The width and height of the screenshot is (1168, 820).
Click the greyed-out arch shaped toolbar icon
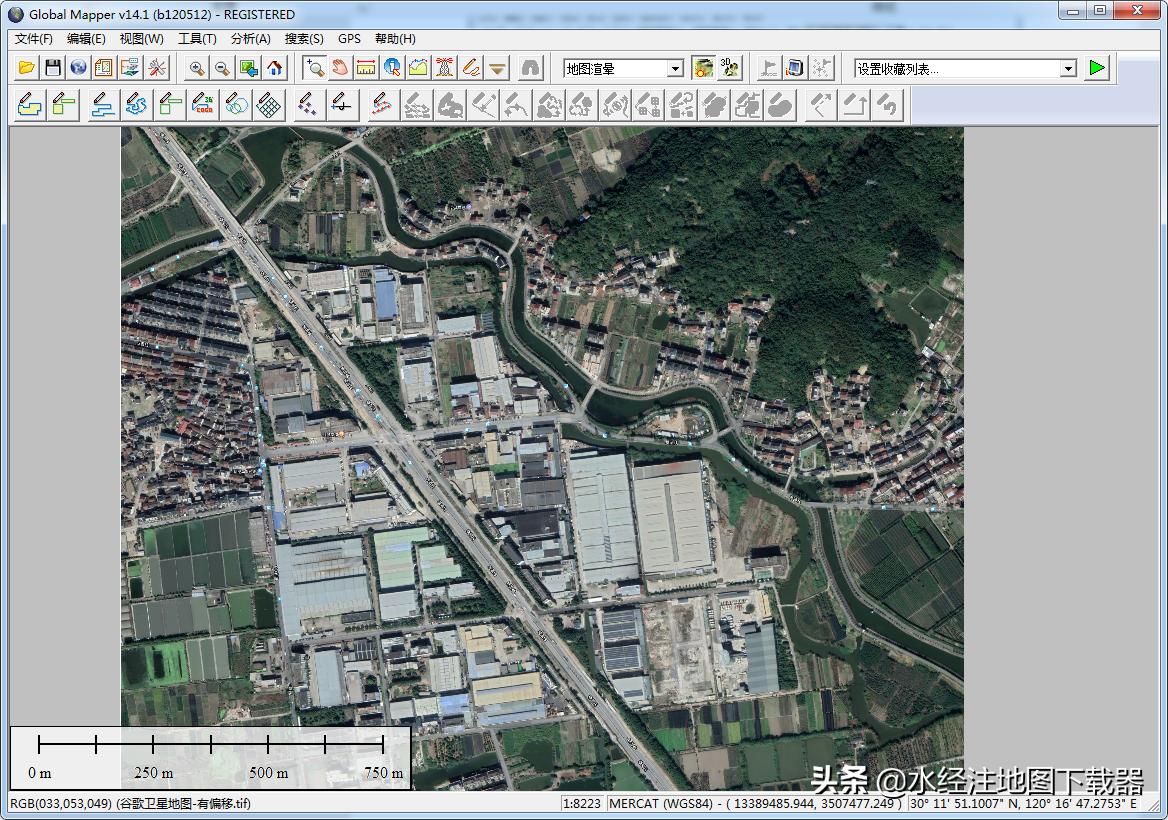[530, 69]
